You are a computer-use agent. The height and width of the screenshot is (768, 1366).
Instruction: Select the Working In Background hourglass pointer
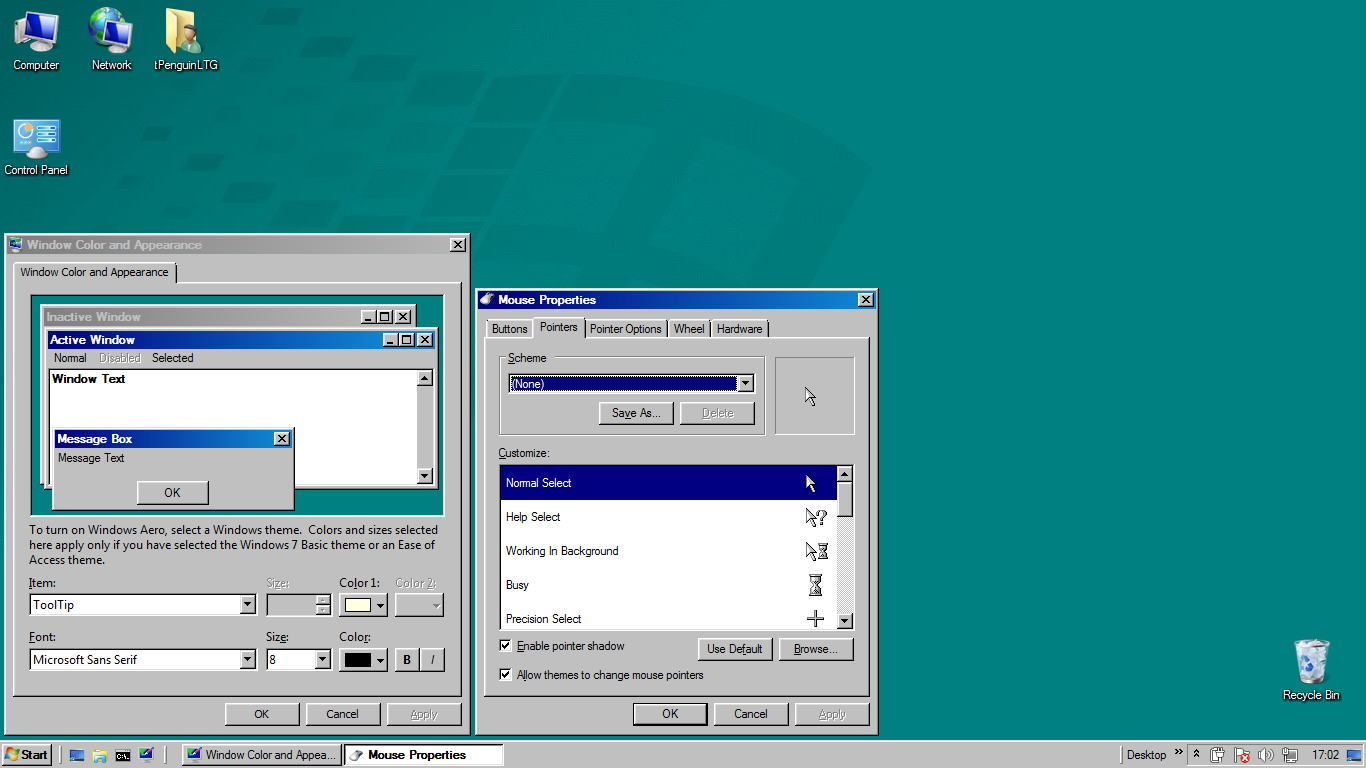(817, 551)
